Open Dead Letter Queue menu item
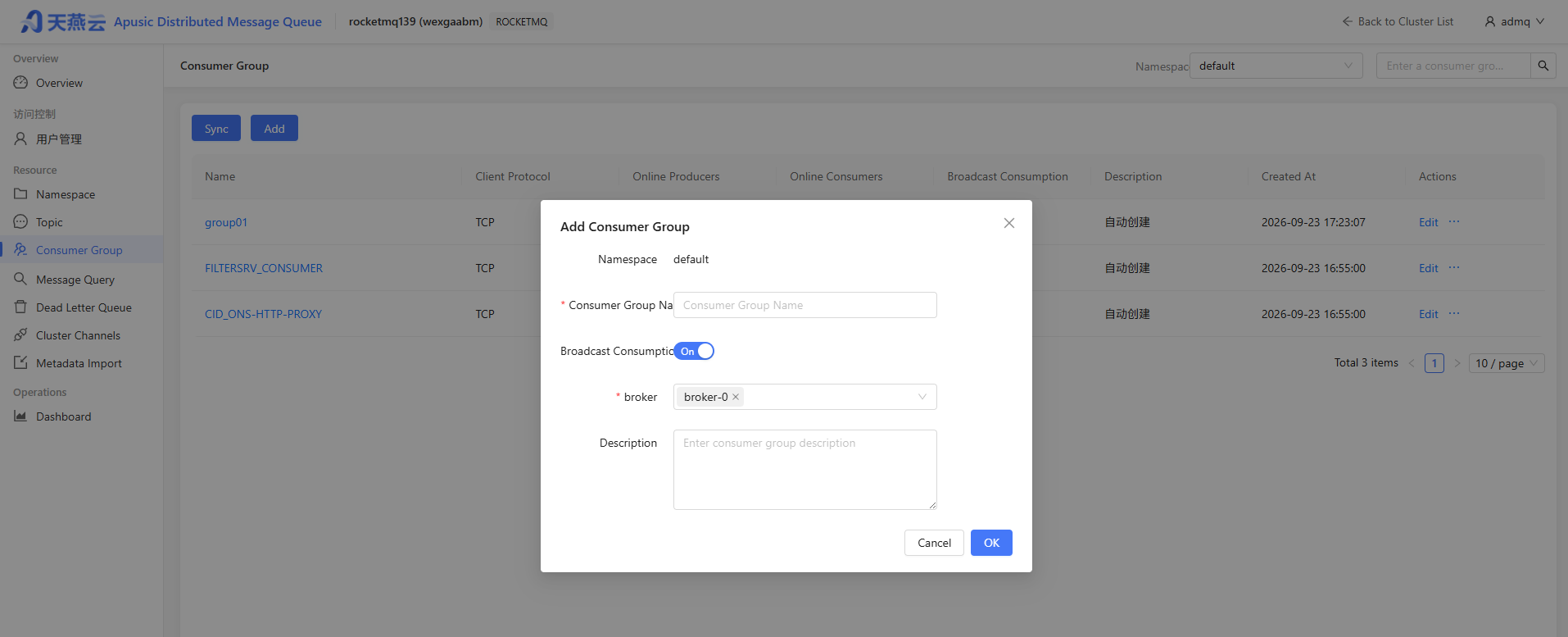Screen dimensions: 1568x637 point(84,307)
